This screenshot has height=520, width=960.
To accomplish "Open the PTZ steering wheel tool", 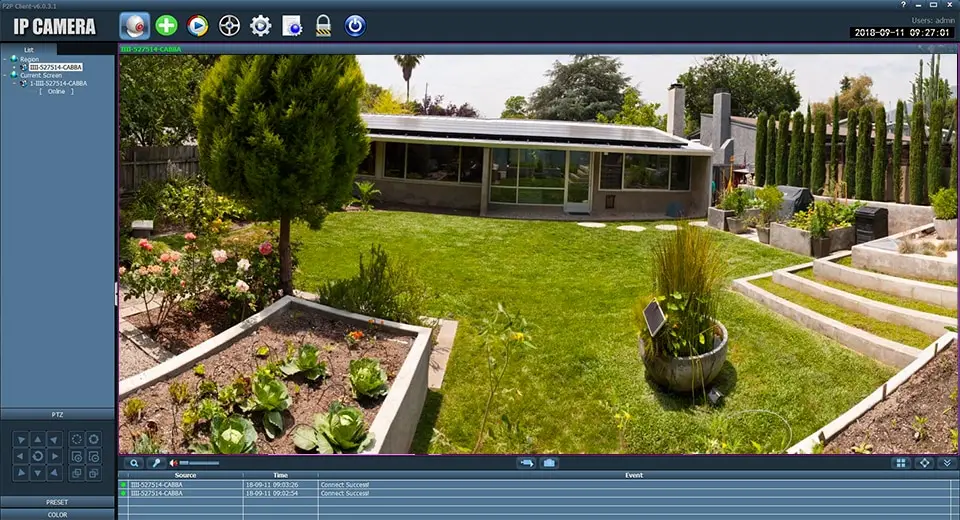I will click(229, 26).
